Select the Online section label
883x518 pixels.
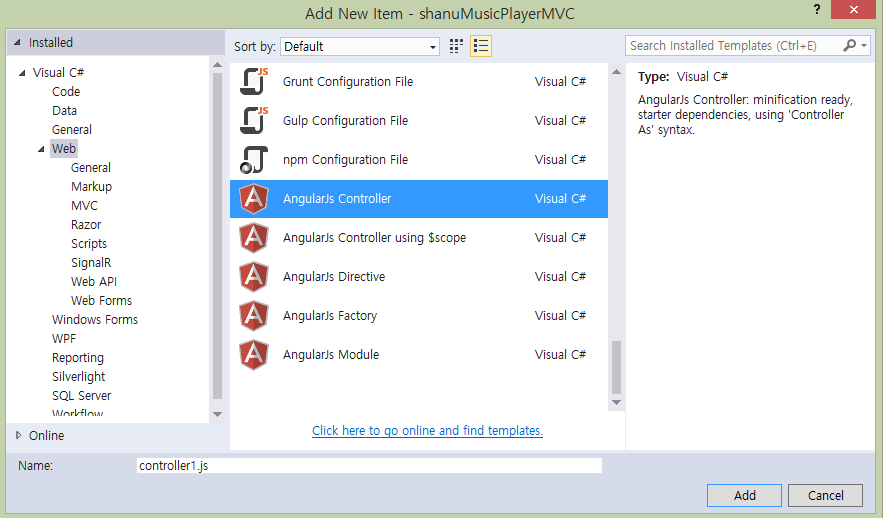click(x=46, y=435)
